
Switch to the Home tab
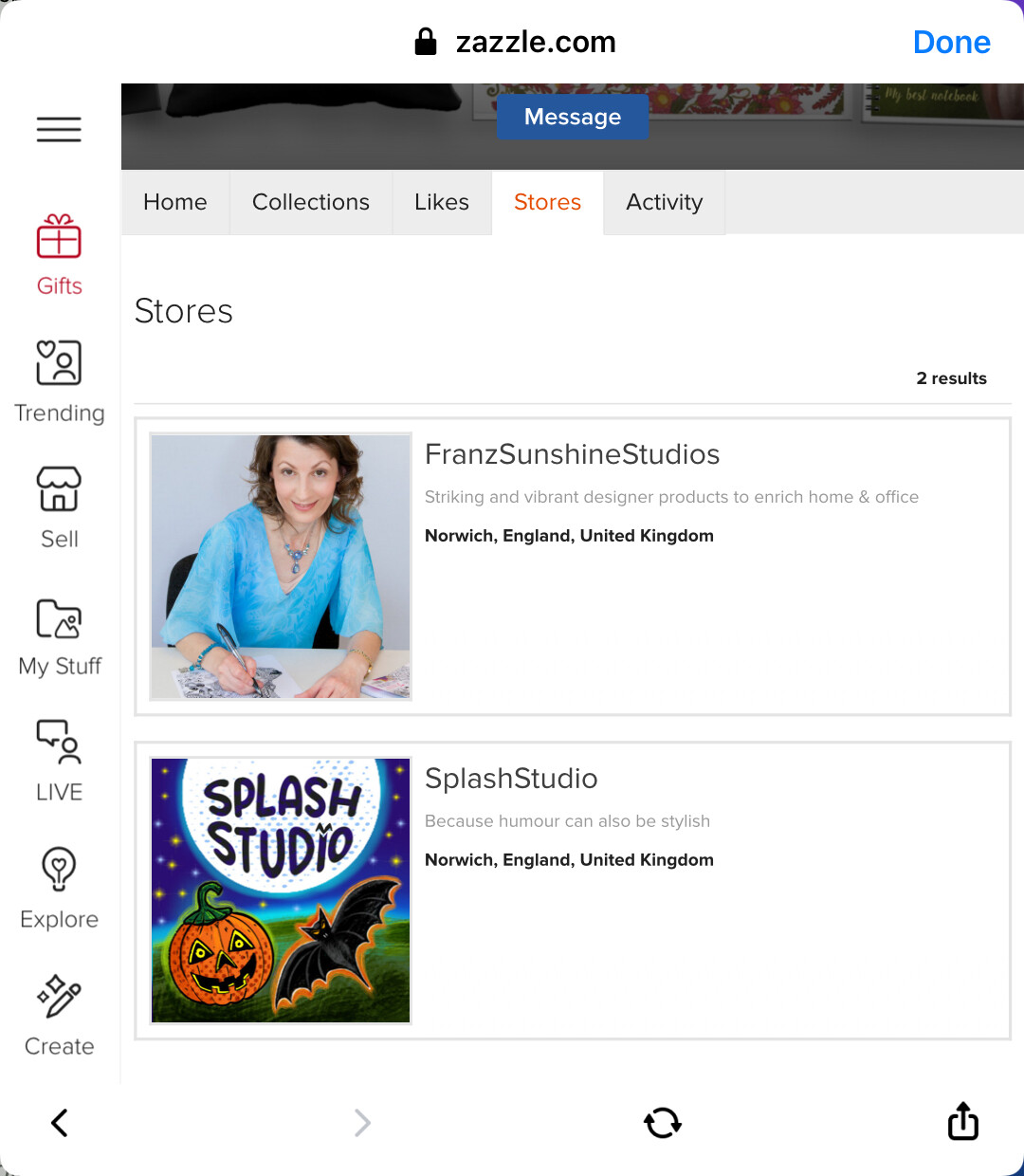(175, 202)
